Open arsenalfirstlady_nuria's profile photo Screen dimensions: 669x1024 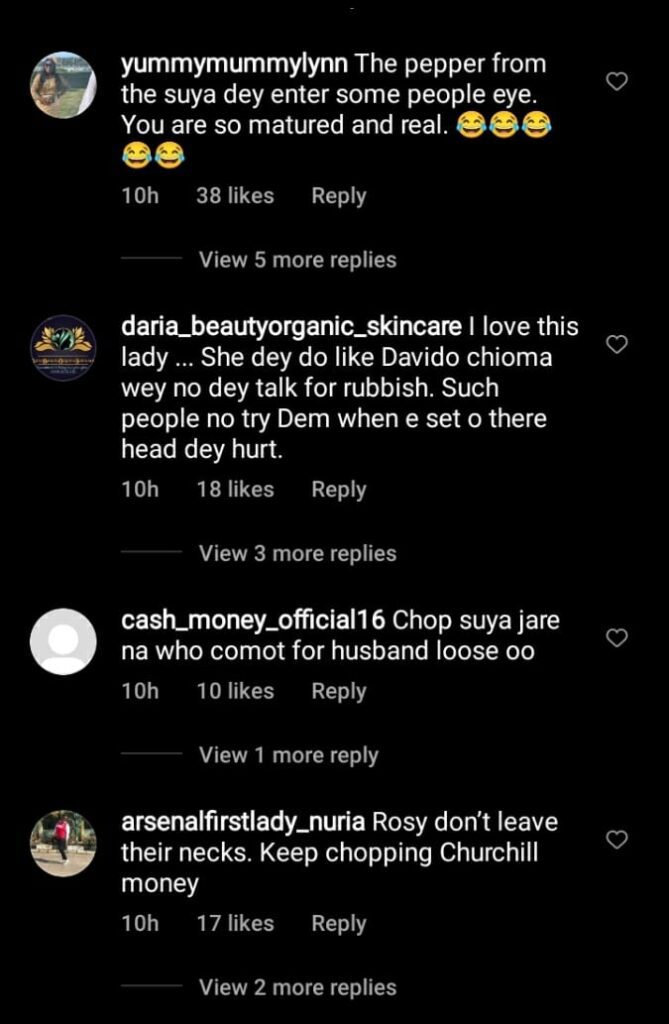tap(64, 843)
